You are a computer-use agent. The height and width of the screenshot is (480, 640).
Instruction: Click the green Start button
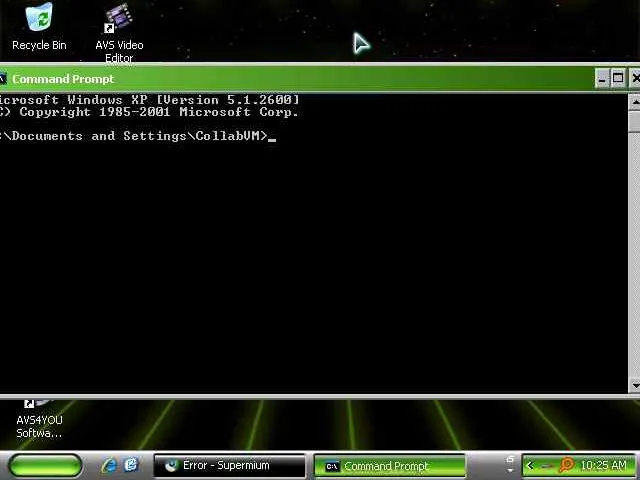click(x=45, y=465)
